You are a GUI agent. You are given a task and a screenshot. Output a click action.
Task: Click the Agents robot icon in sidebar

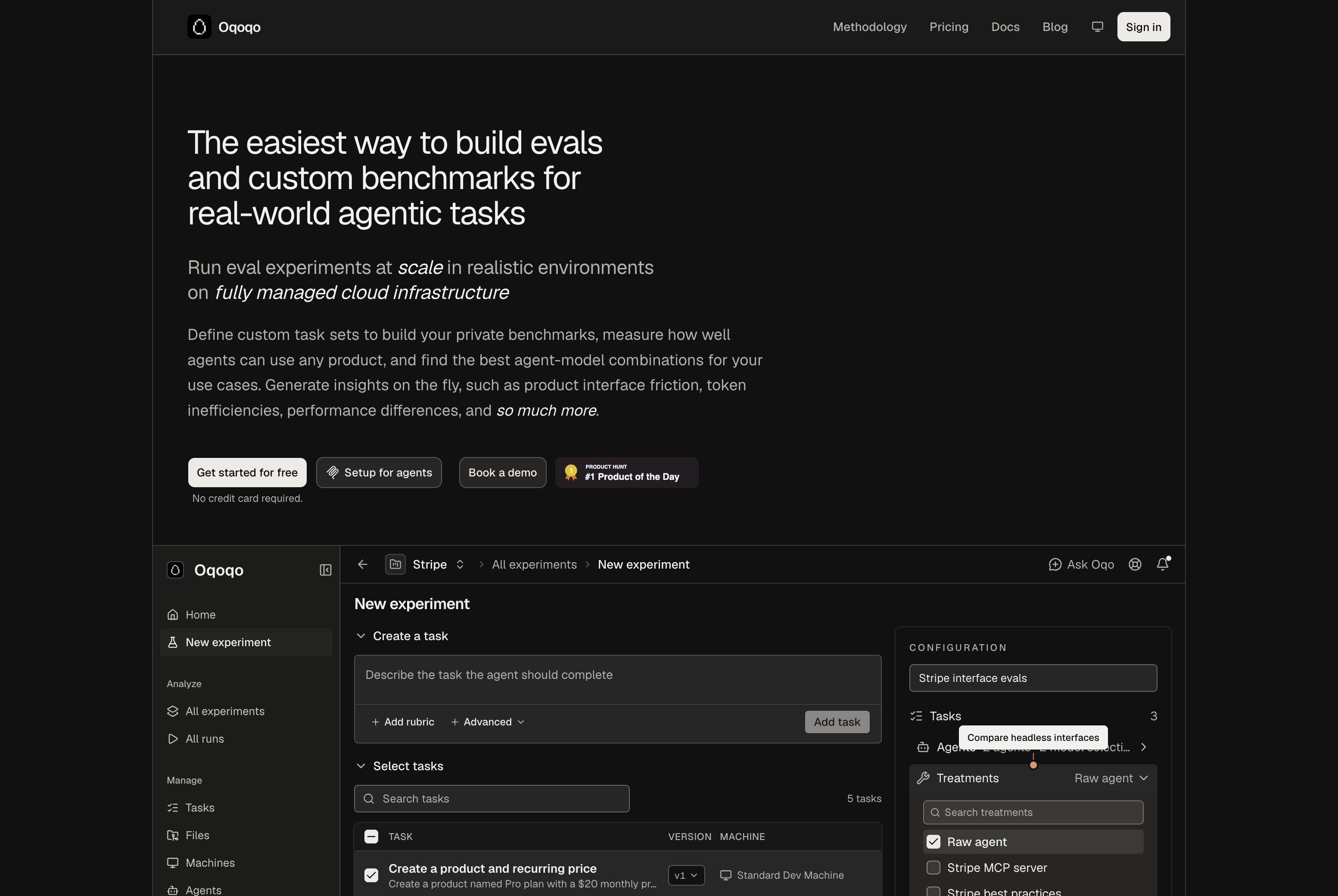point(173,890)
